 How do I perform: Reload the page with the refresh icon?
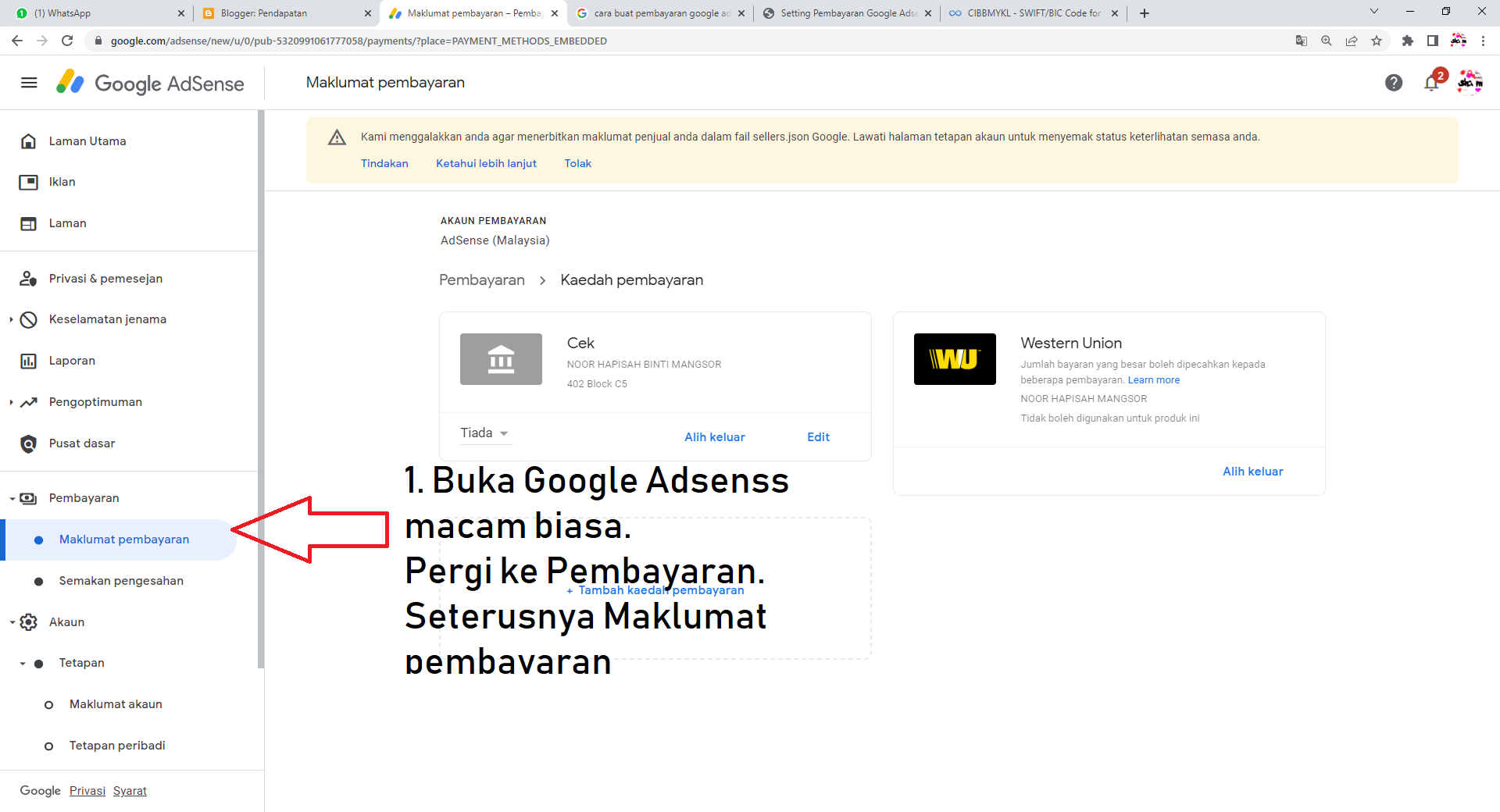(x=67, y=41)
